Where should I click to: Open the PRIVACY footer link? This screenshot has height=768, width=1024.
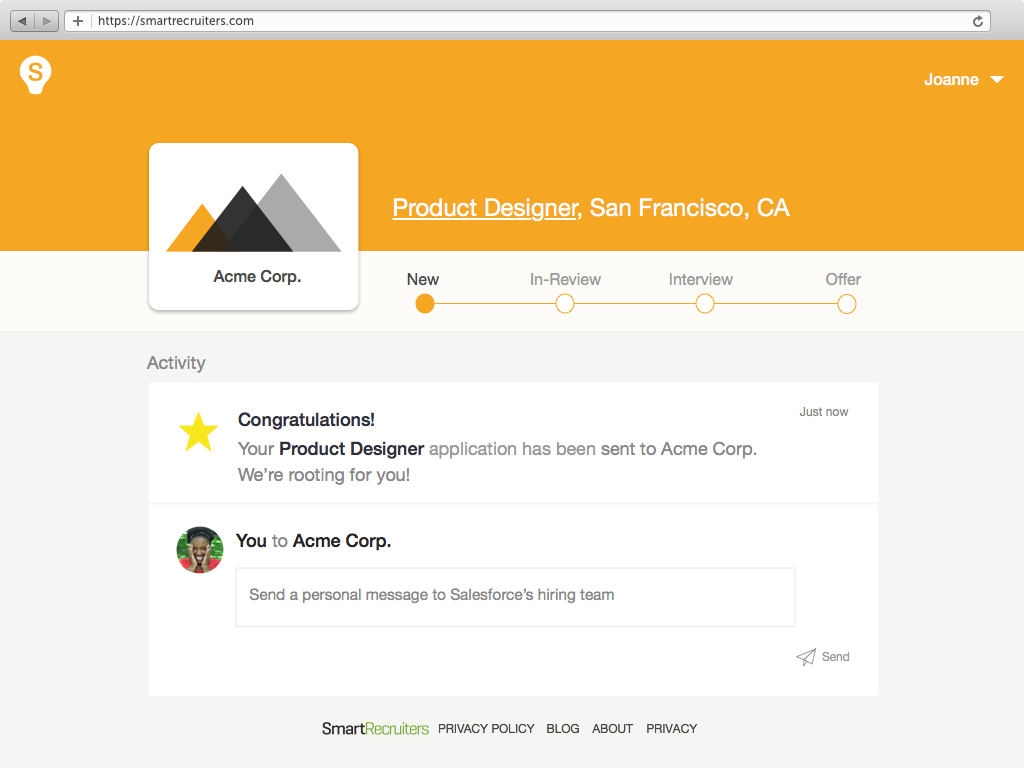coord(671,729)
